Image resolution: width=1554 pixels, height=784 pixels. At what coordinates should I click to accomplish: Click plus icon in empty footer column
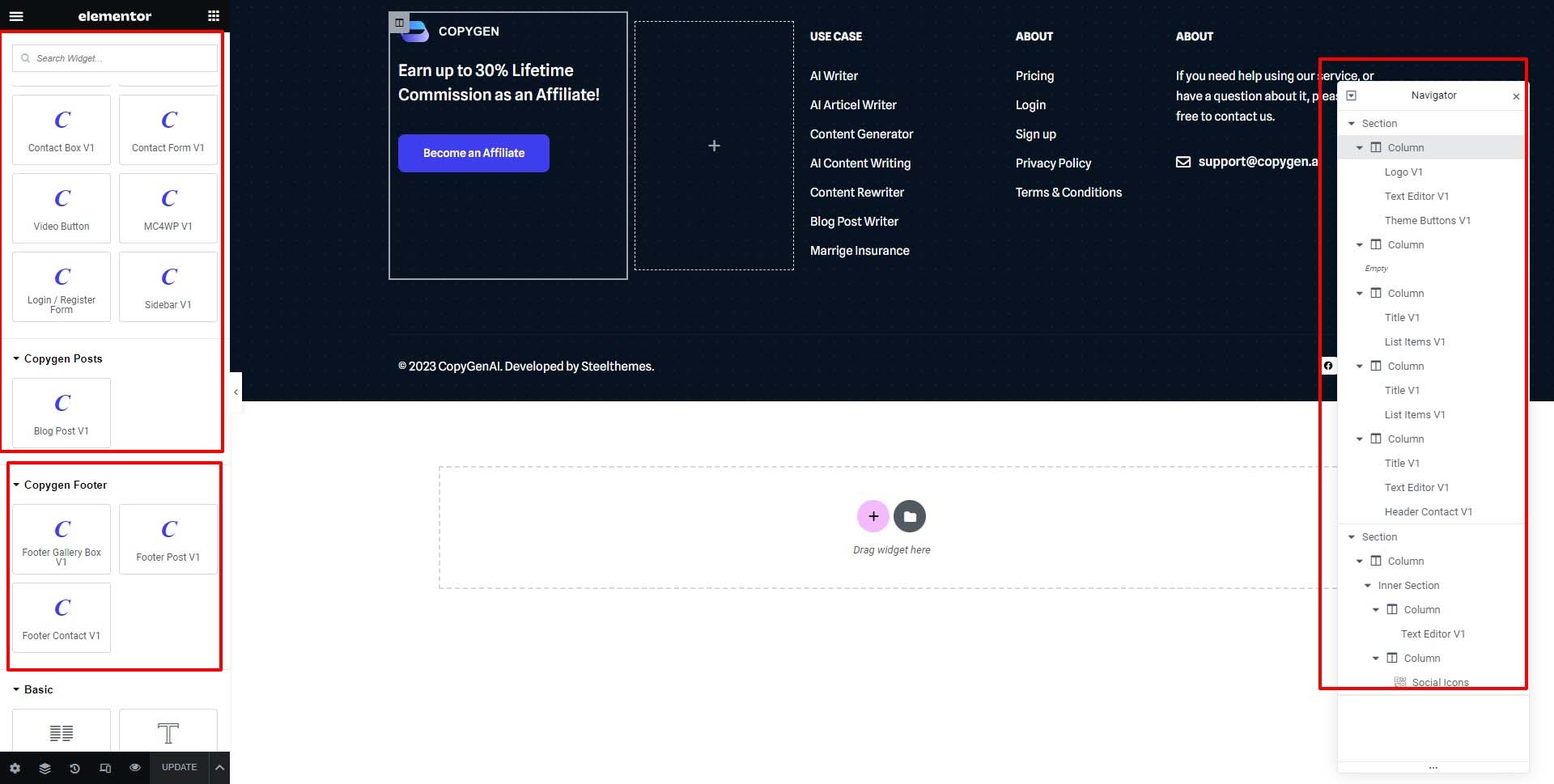tap(714, 146)
